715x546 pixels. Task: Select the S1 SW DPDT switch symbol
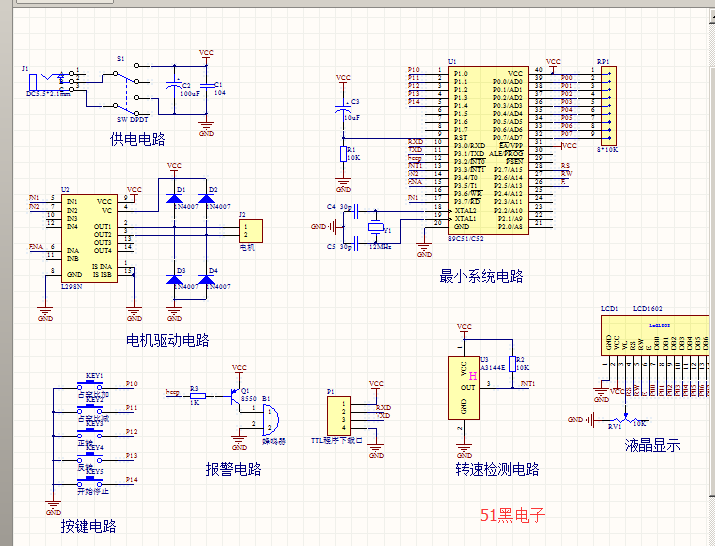point(126,89)
